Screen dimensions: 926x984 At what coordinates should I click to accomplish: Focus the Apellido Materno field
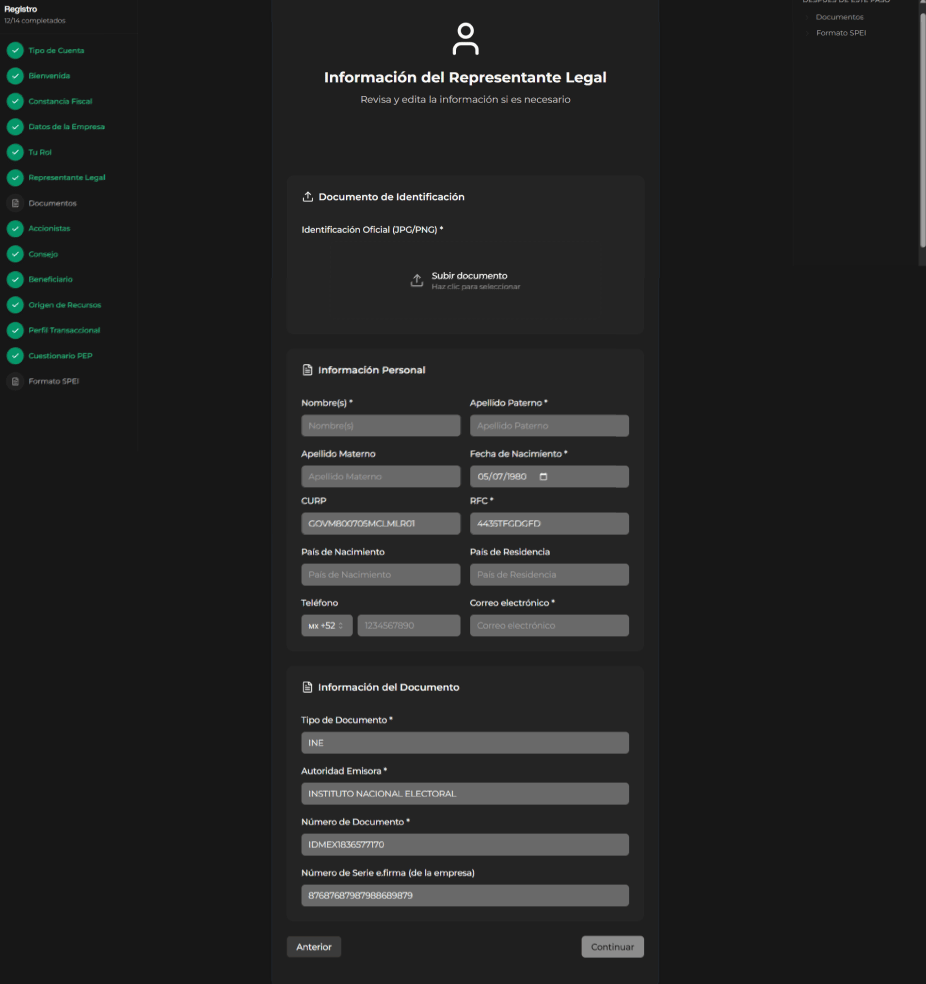[381, 476]
